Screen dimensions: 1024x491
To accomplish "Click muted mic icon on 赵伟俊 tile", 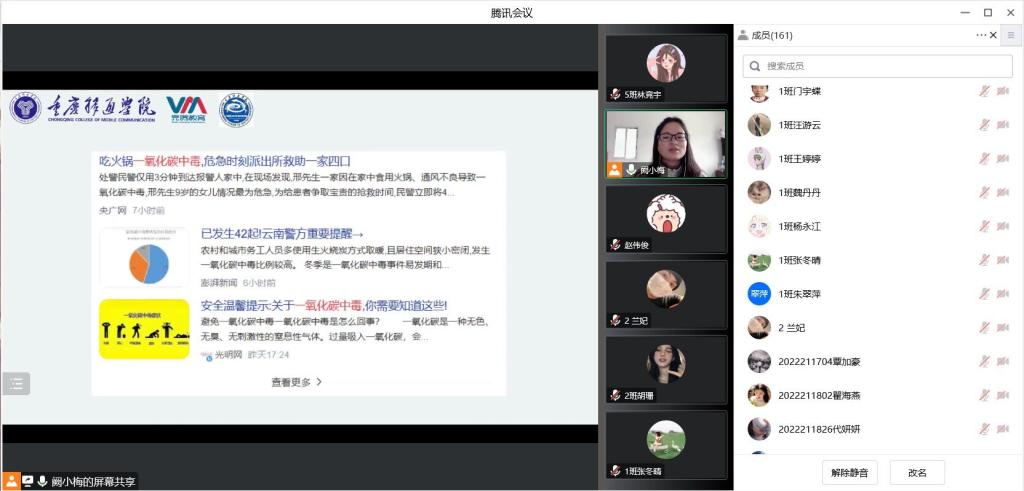I will coord(615,245).
